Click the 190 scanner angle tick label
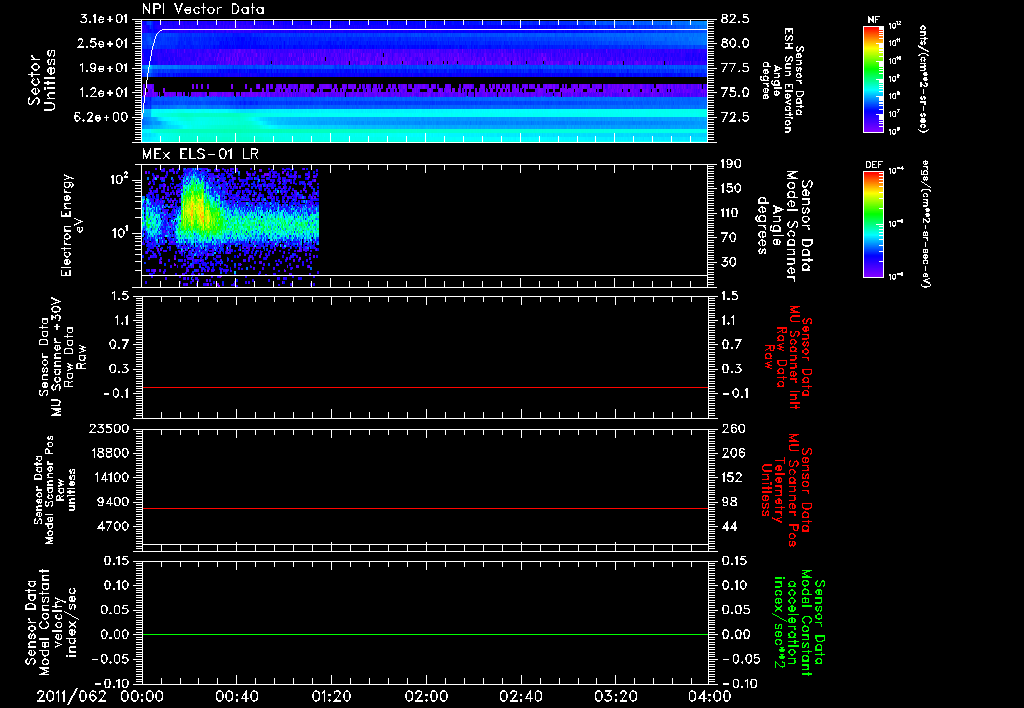 point(731,164)
